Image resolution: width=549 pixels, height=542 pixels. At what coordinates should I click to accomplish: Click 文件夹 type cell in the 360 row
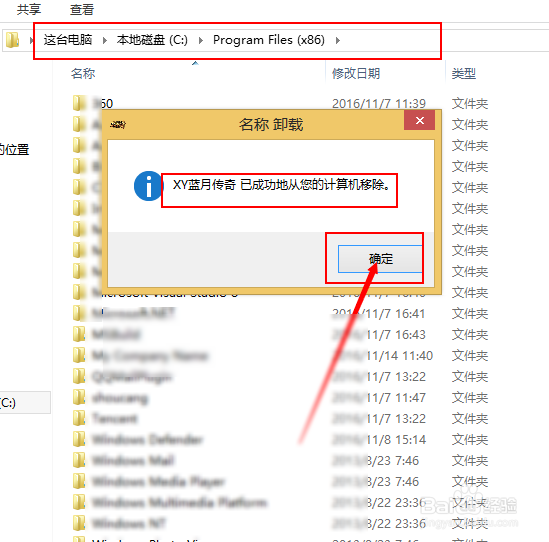[x=470, y=104]
